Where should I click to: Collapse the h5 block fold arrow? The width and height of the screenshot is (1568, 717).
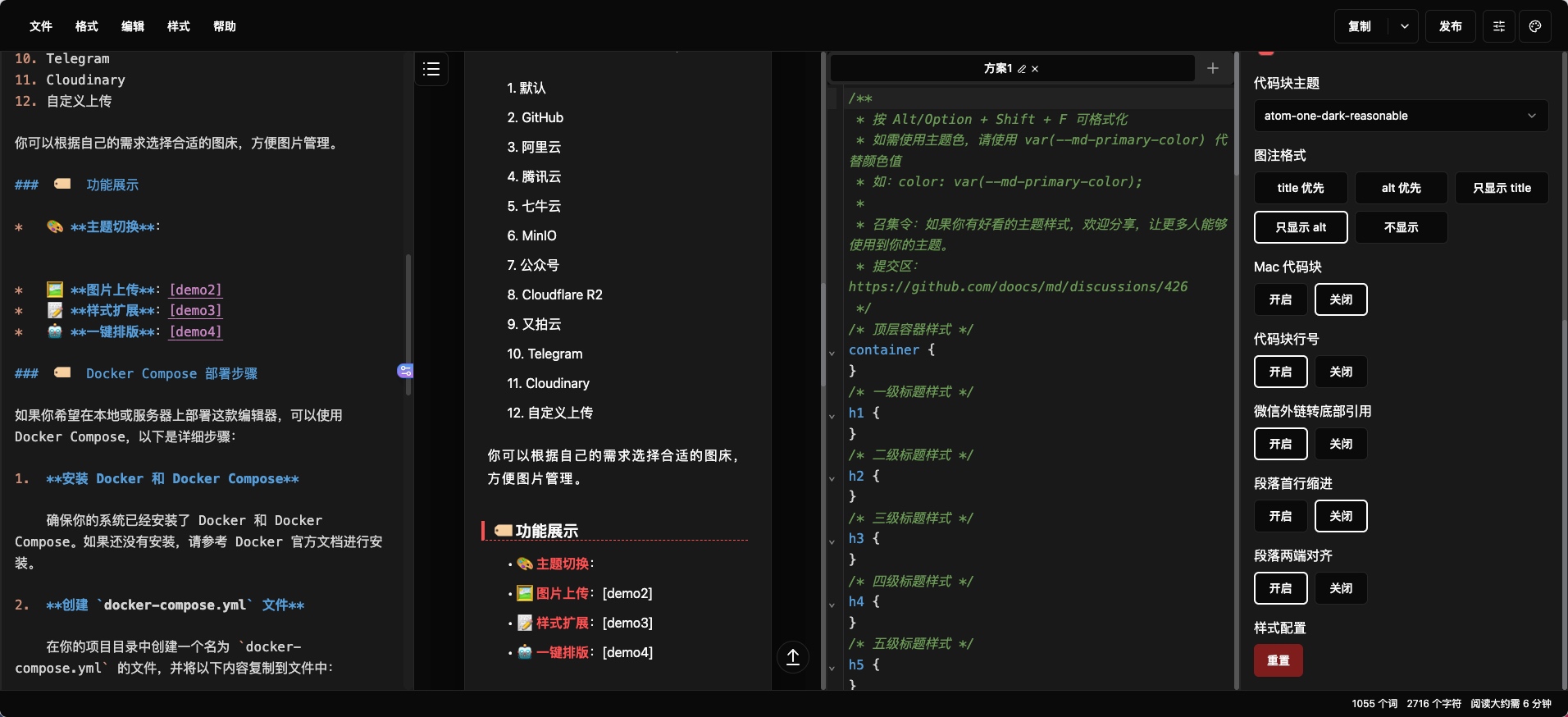pos(832,668)
